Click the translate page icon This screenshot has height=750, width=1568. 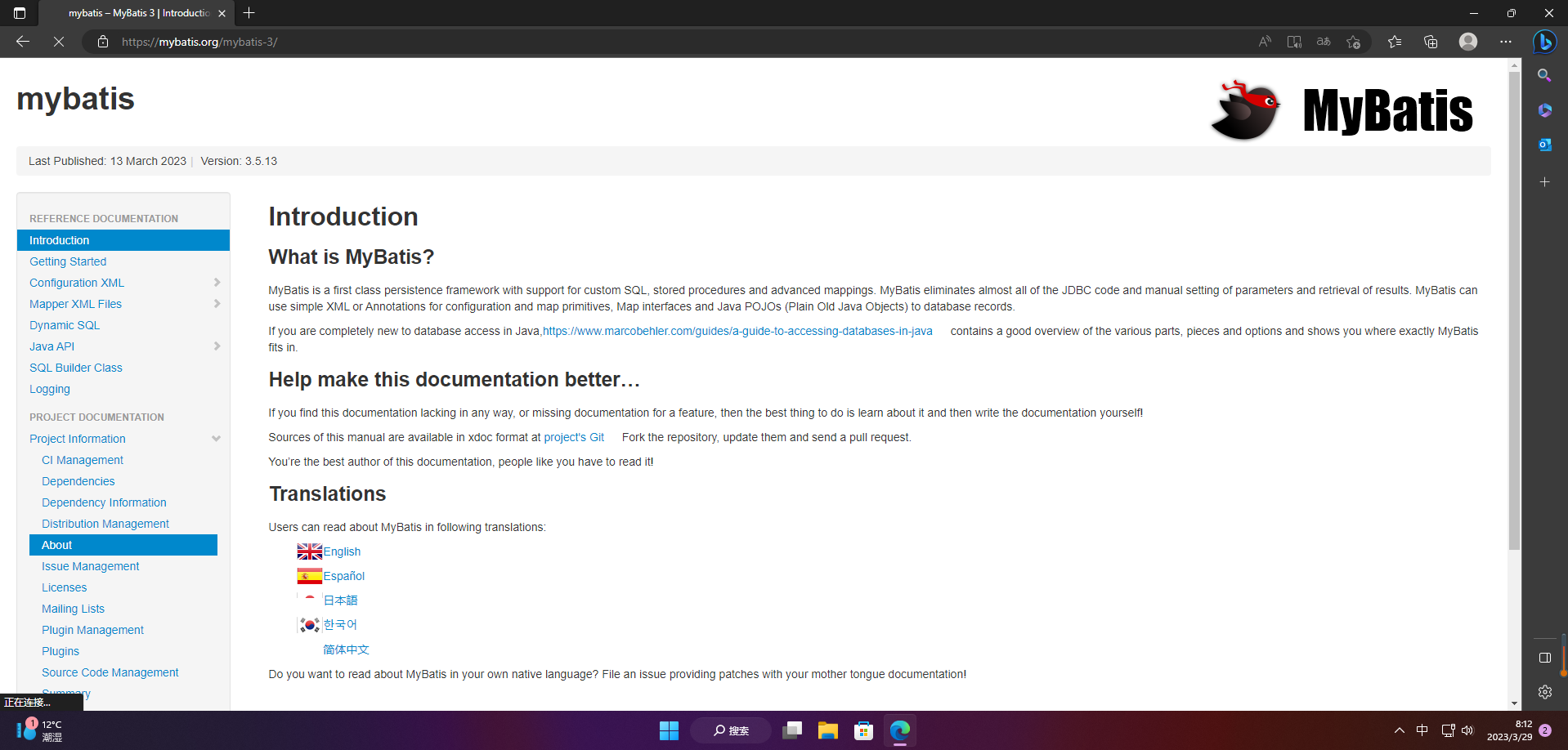click(x=1324, y=42)
